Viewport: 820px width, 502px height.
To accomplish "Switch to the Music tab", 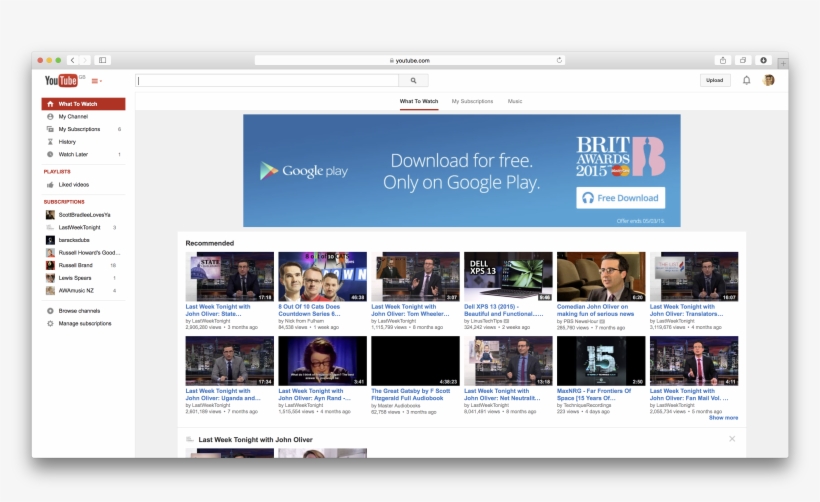I will pos(515,101).
